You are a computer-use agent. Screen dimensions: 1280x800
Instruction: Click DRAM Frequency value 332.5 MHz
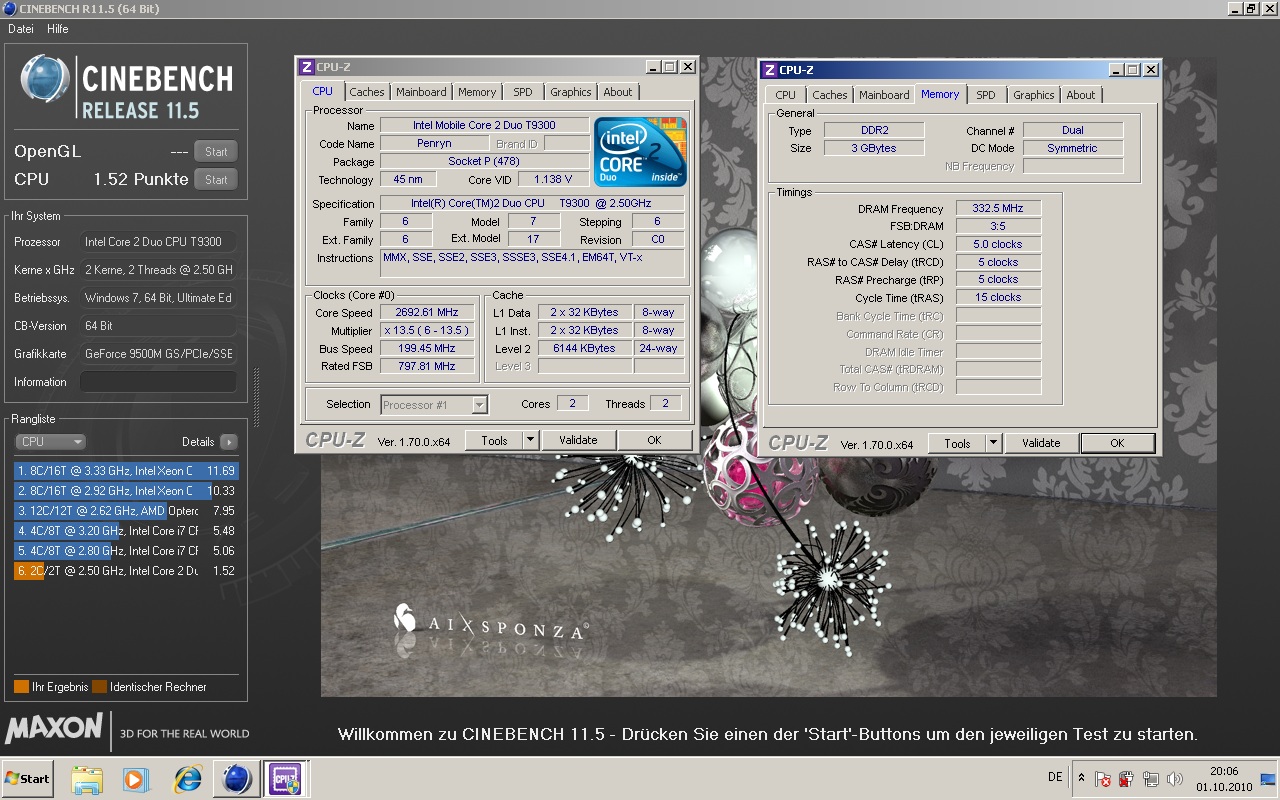click(x=999, y=209)
